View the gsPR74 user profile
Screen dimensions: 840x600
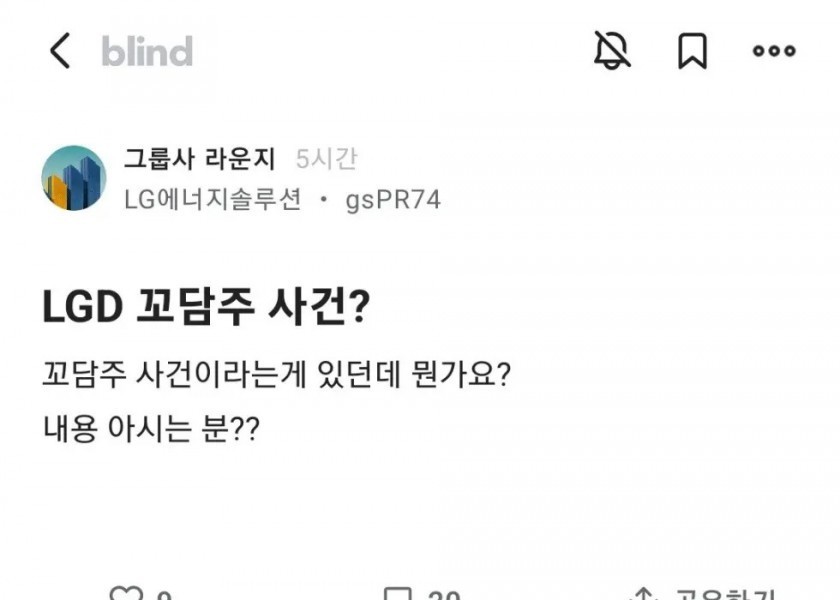(x=393, y=199)
